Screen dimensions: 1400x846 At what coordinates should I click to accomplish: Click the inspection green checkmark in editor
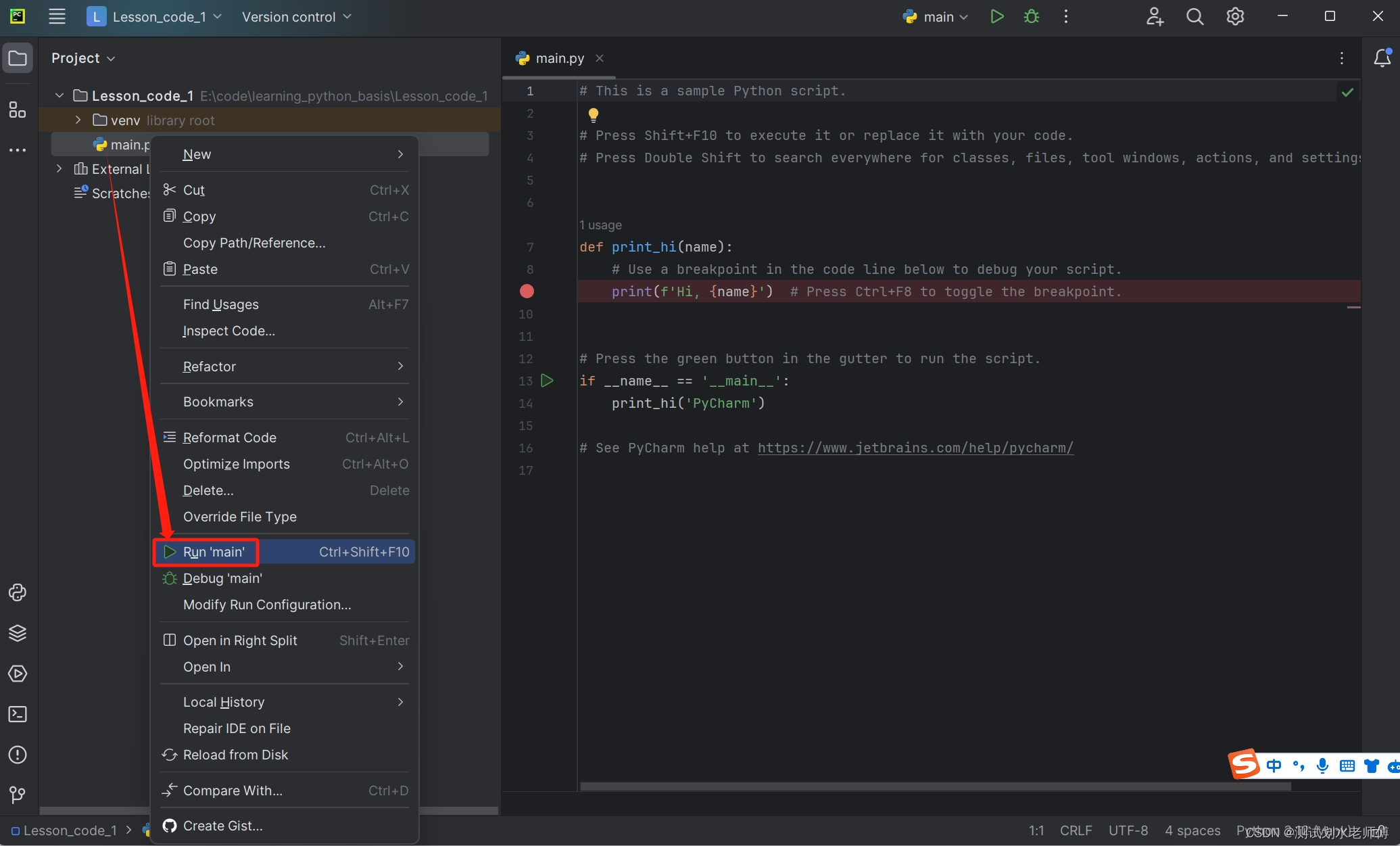click(x=1347, y=92)
